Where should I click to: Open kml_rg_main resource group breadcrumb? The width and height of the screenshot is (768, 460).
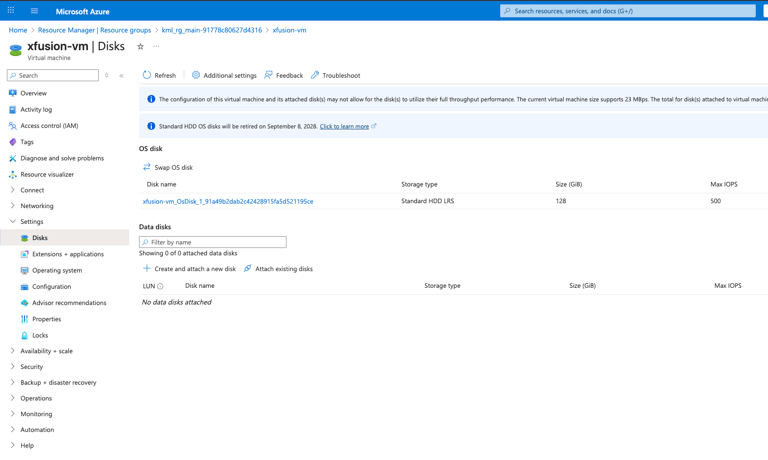point(212,30)
